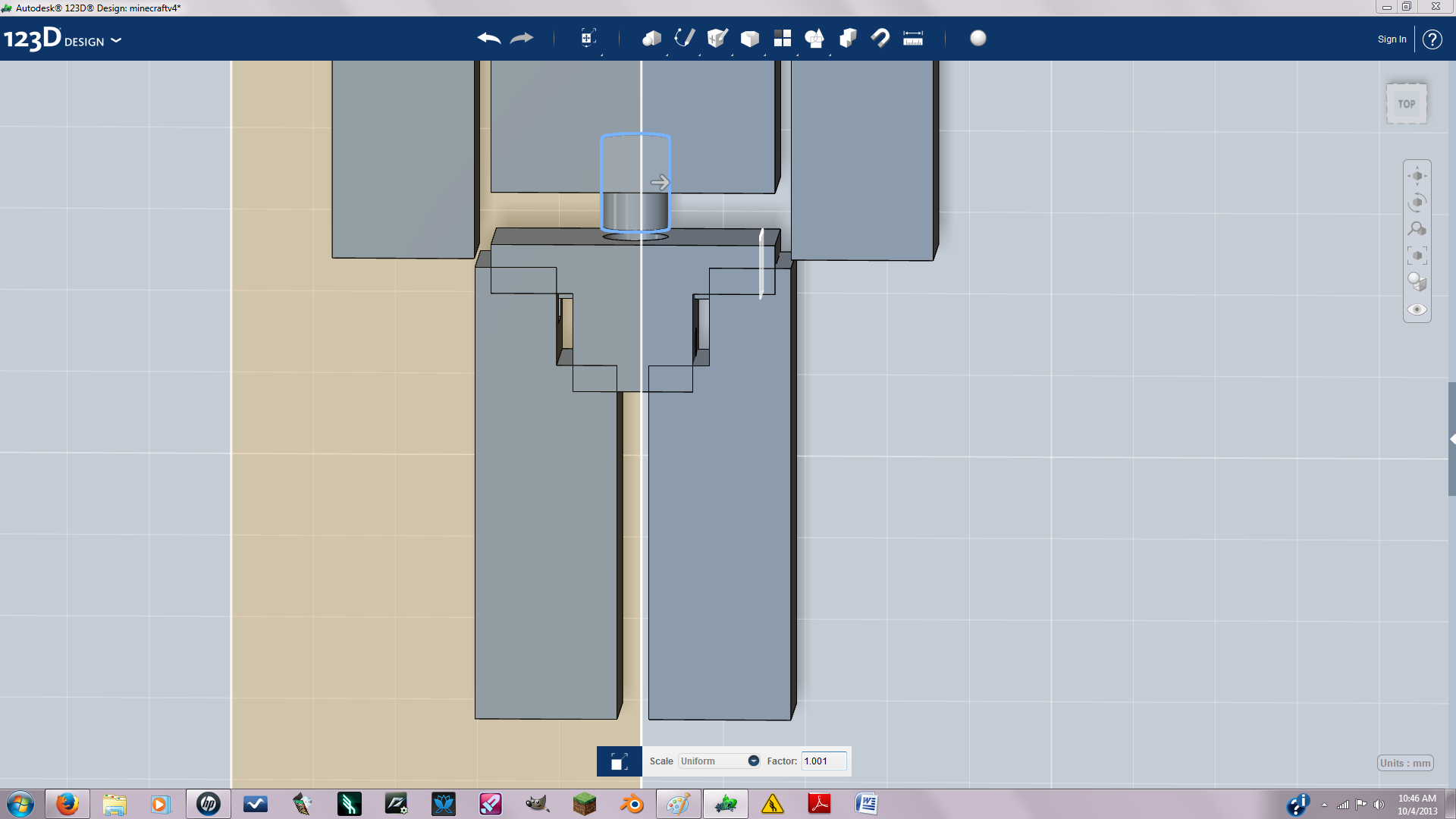Viewport: 1456px width, 819px height.
Task: Open the Units mm settings button
Action: 1405,763
